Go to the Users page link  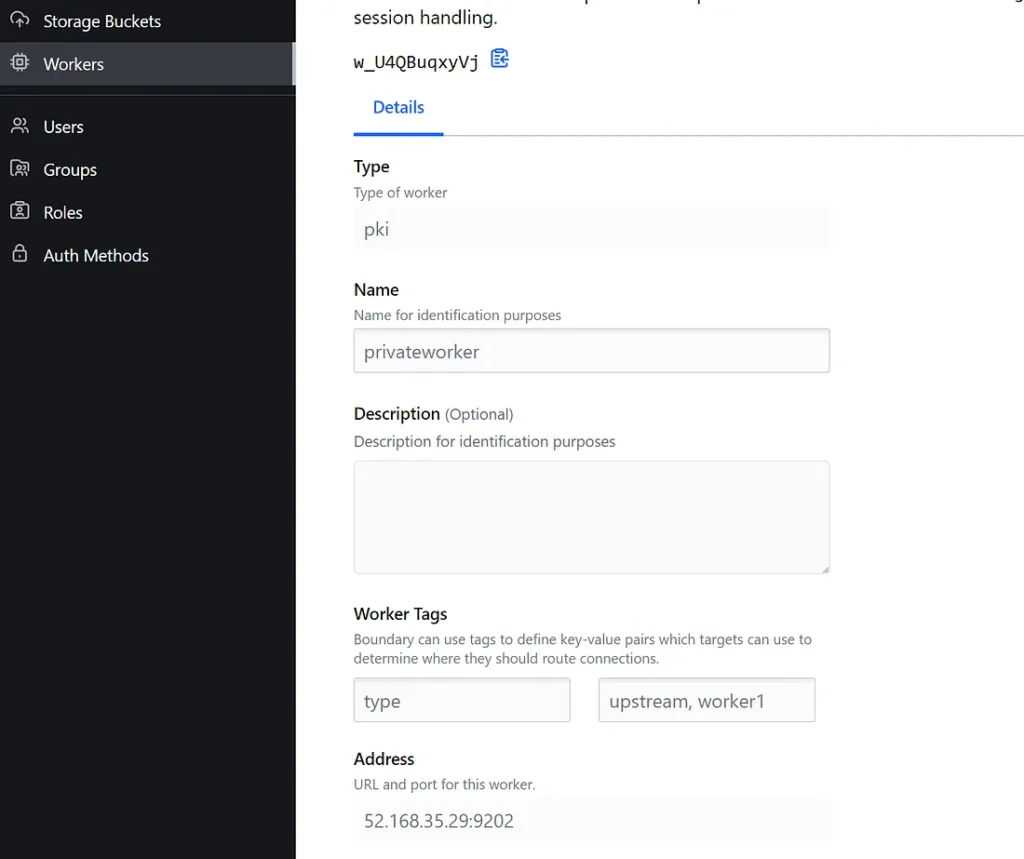pyautogui.click(x=63, y=127)
